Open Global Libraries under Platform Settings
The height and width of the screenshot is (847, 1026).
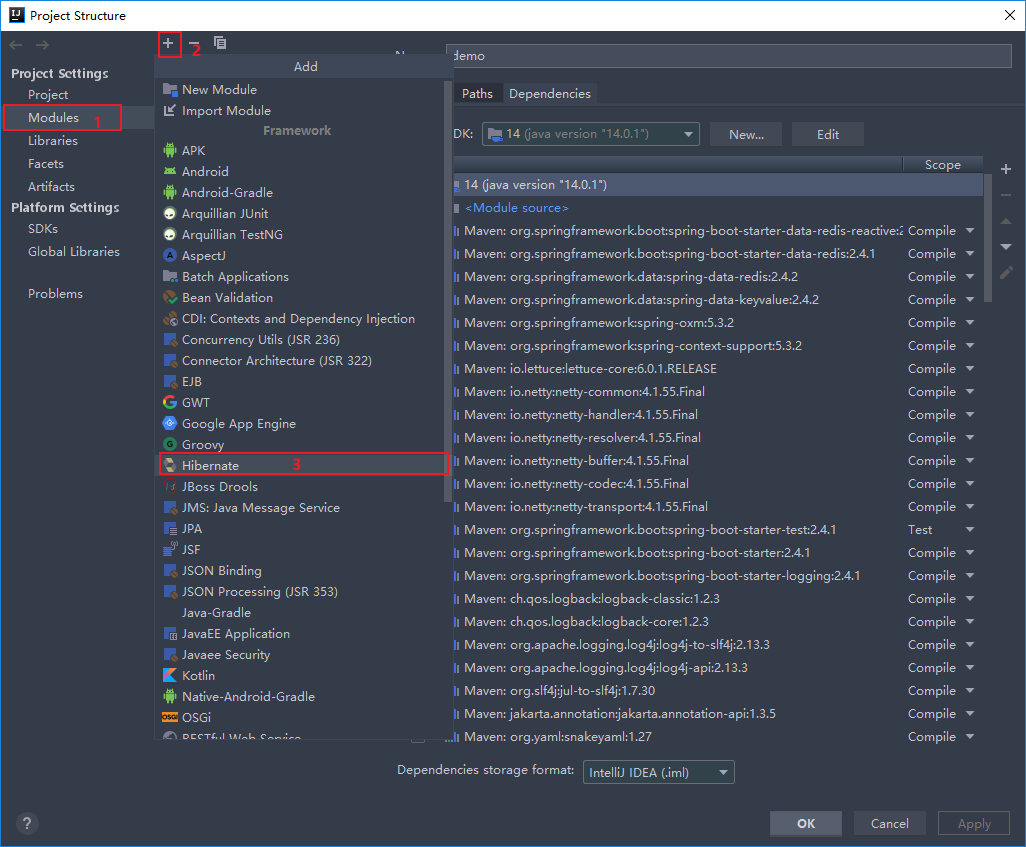click(x=73, y=251)
